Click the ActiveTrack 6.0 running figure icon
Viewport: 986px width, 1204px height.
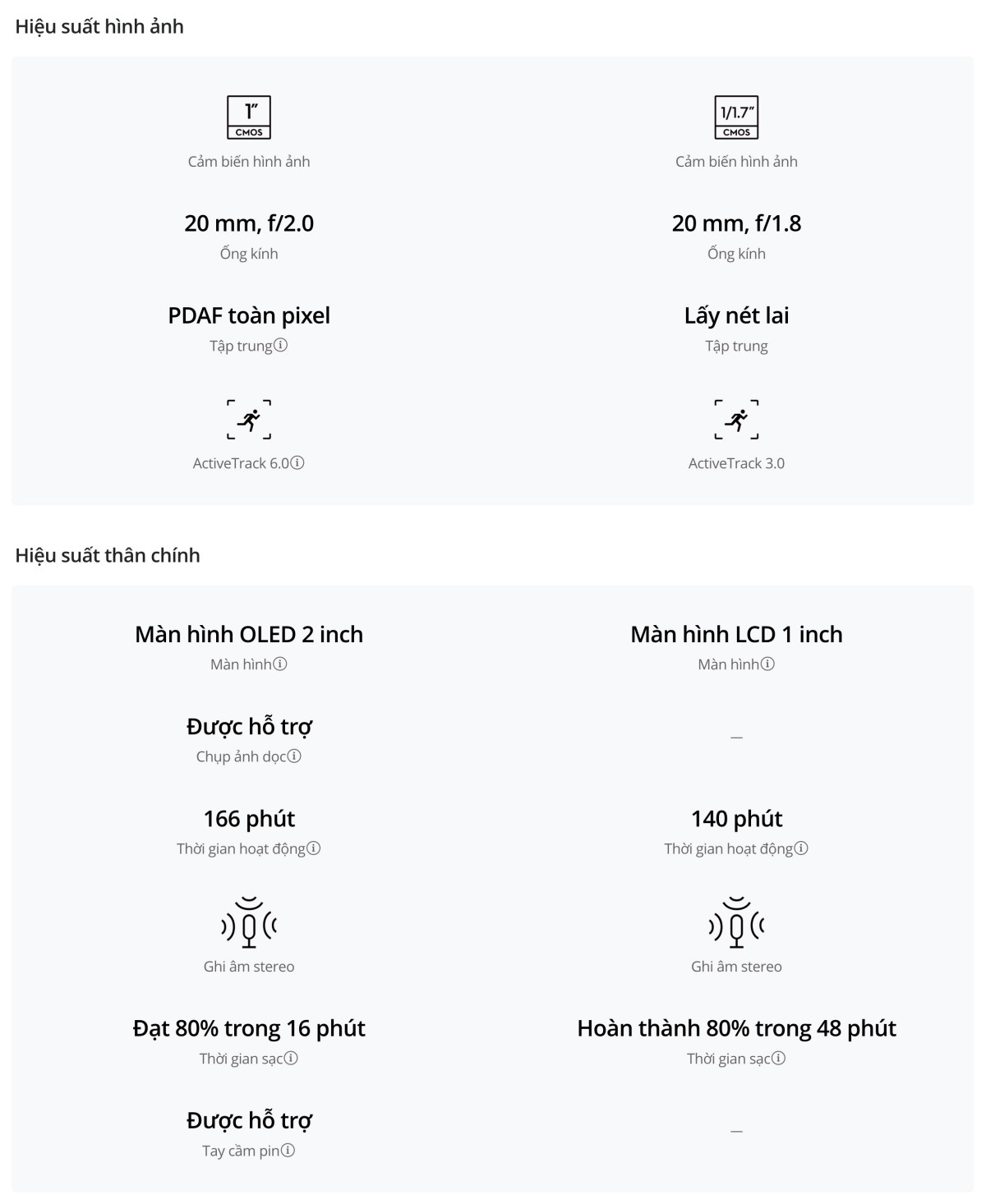pos(249,420)
